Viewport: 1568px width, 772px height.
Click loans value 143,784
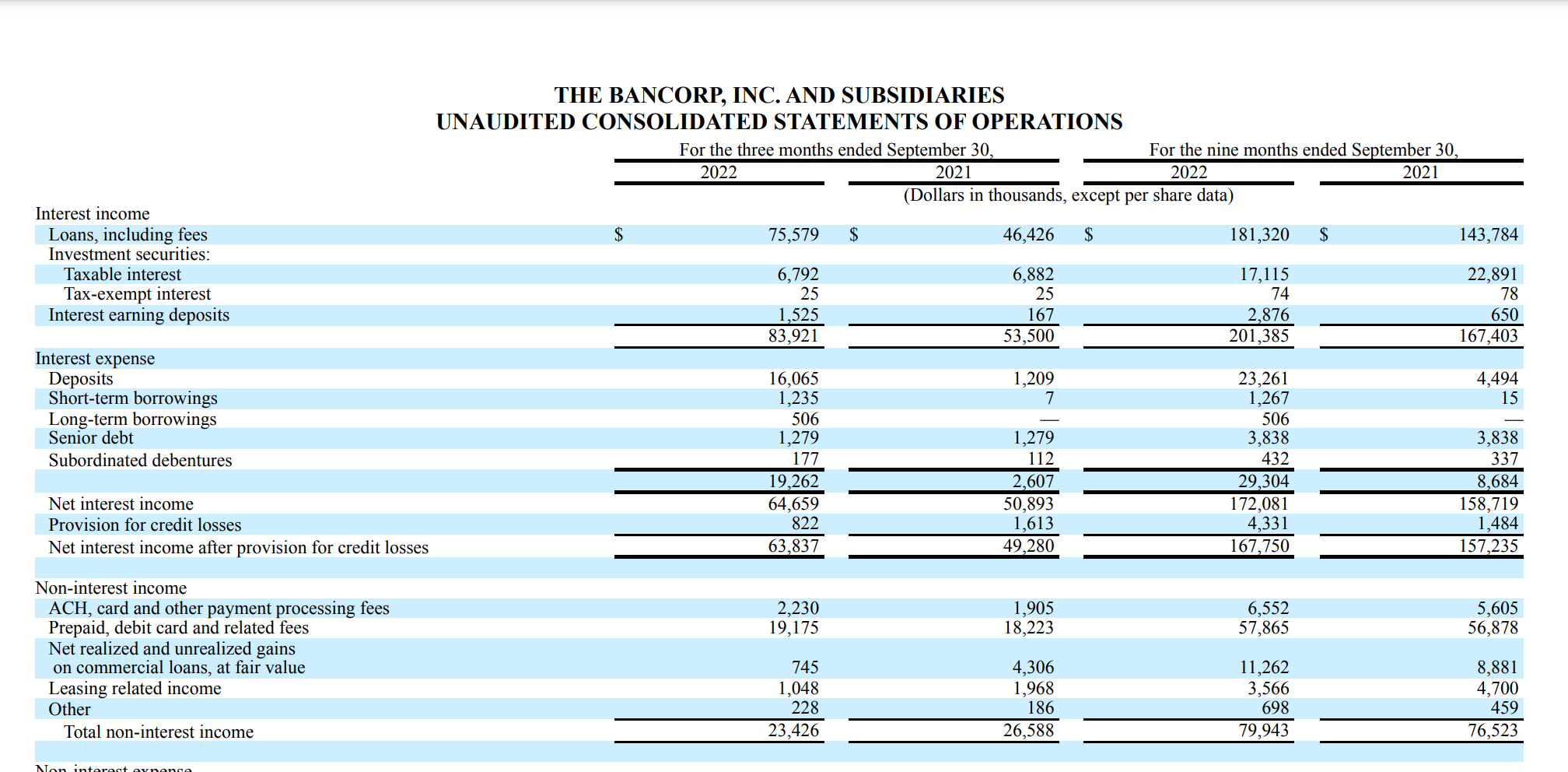(x=1488, y=234)
